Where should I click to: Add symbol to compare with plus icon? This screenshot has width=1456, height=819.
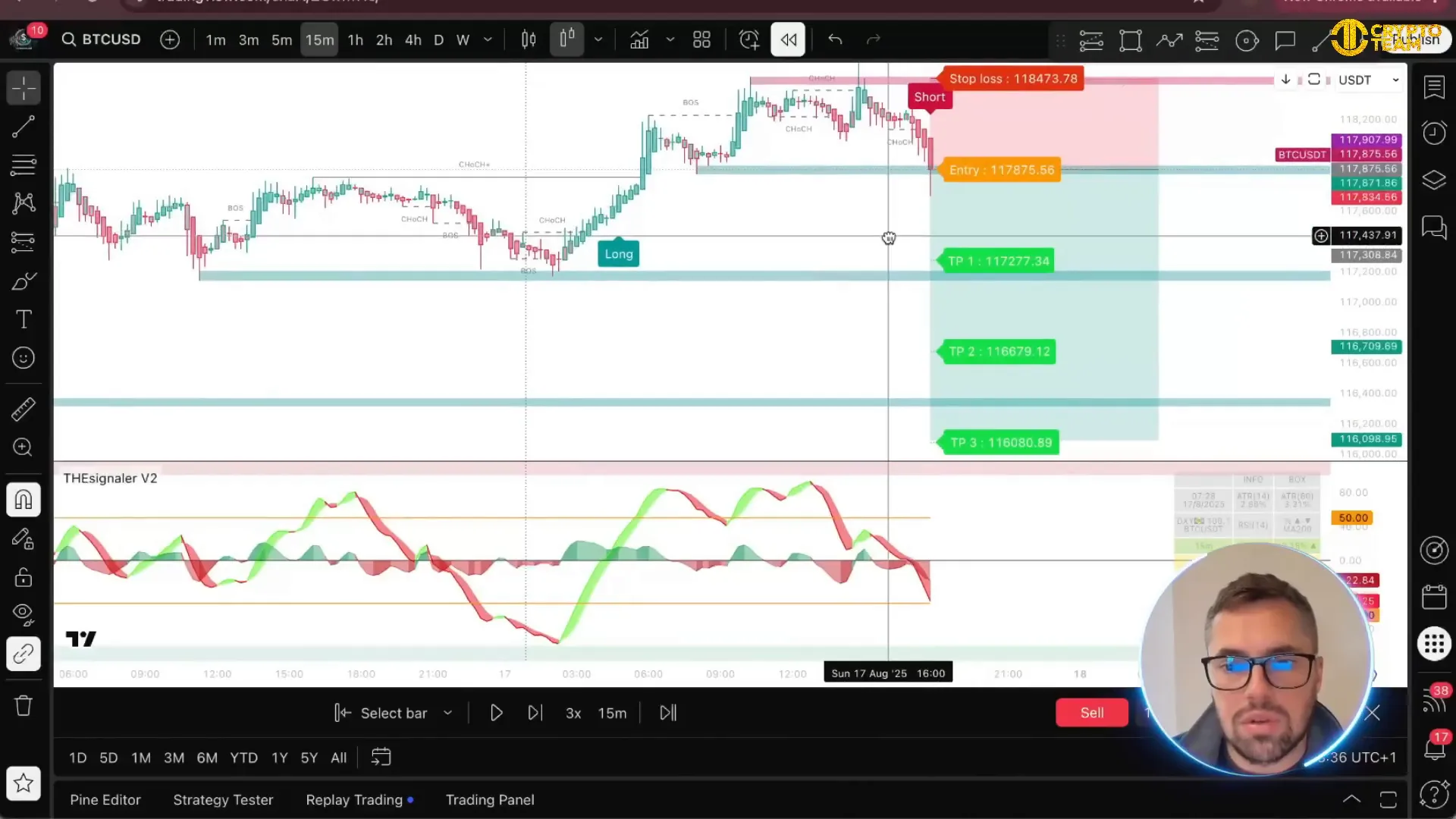click(170, 39)
